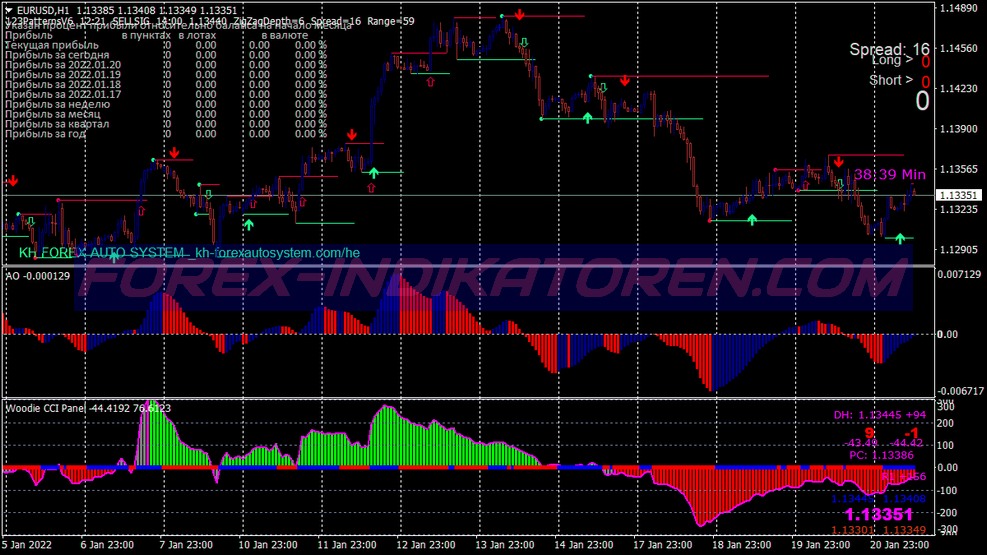Screen dimensions: 987x555
Task: Select the DH: 1.13445 +94 readout
Action: [880, 415]
